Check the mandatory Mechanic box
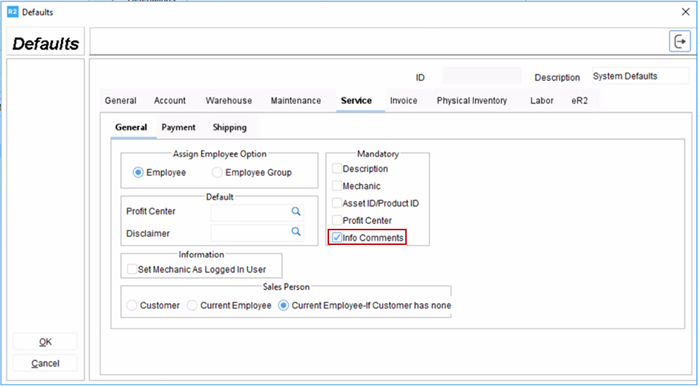Screen dimensions: 700x387 point(337,186)
